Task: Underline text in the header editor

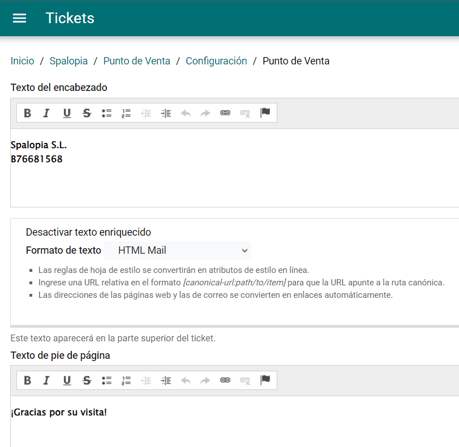Action: 67,113
